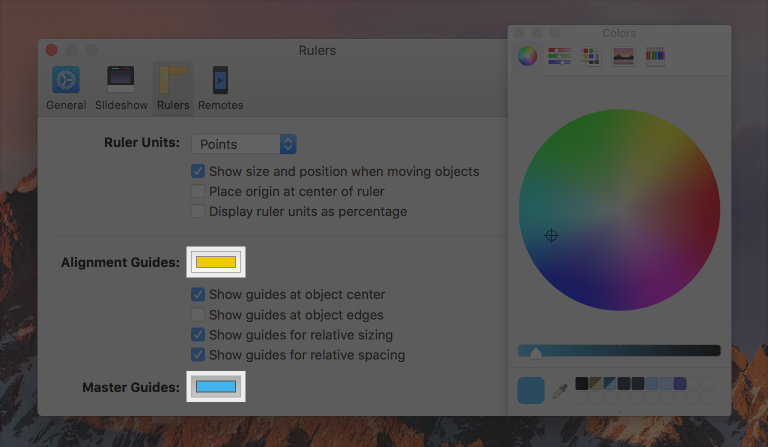The image size is (768, 447).
Task: Activate the eyedropper color picker tool
Action: point(560,391)
